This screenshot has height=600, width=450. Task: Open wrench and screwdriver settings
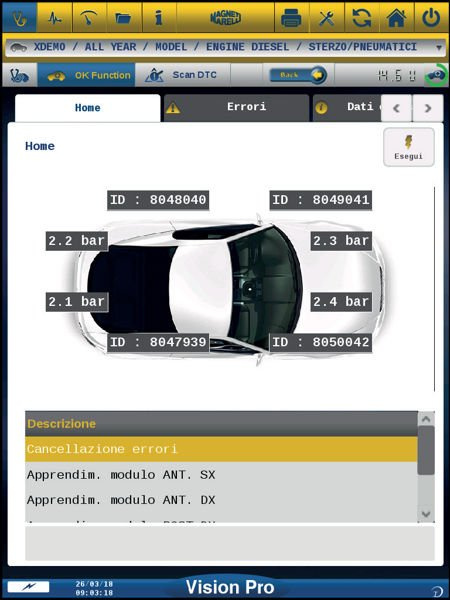point(327,18)
